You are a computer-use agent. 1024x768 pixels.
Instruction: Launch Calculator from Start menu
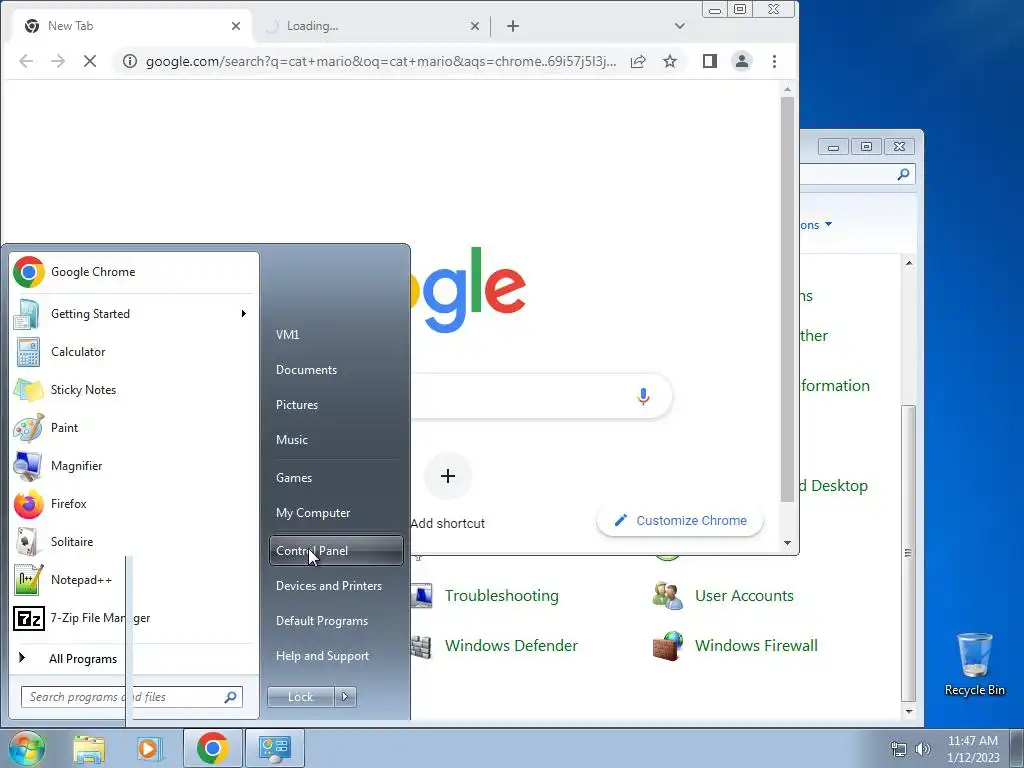pyautogui.click(x=134, y=351)
